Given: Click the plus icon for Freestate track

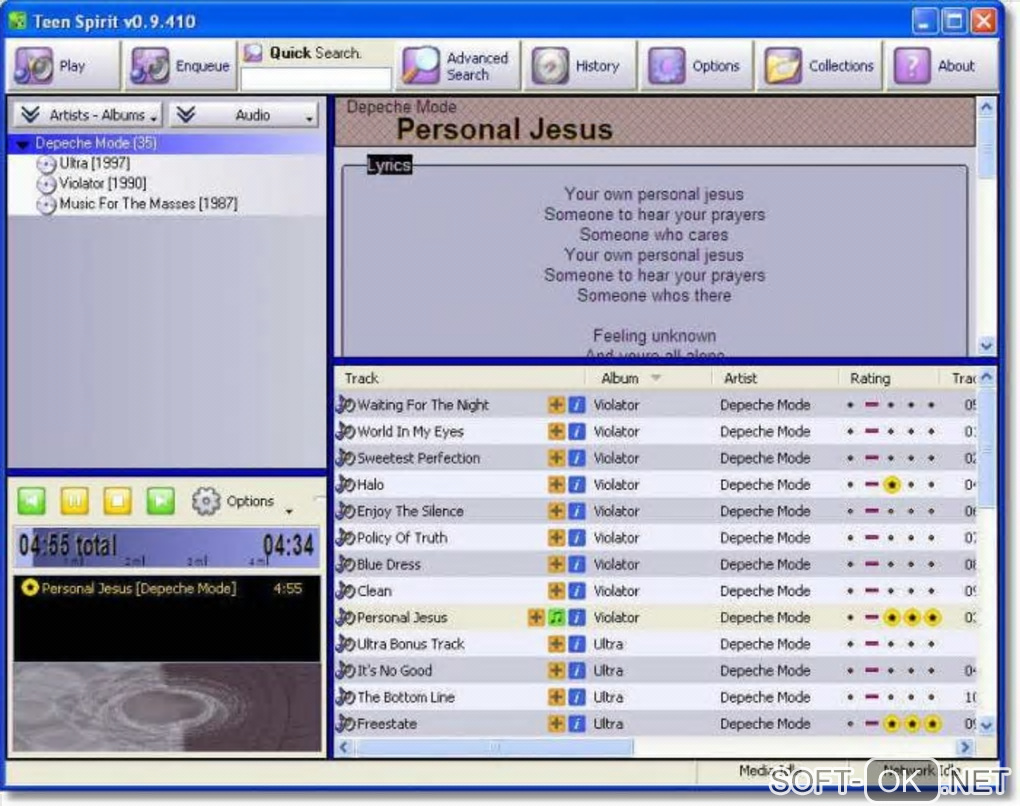Looking at the screenshot, I should pos(556,723).
